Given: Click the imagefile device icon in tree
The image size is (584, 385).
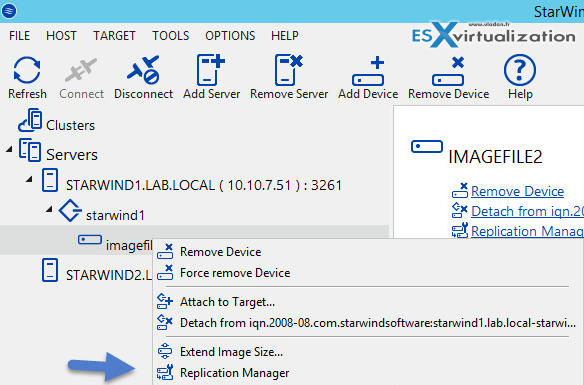Looking at the screenshot, I should tap(90, 239).
